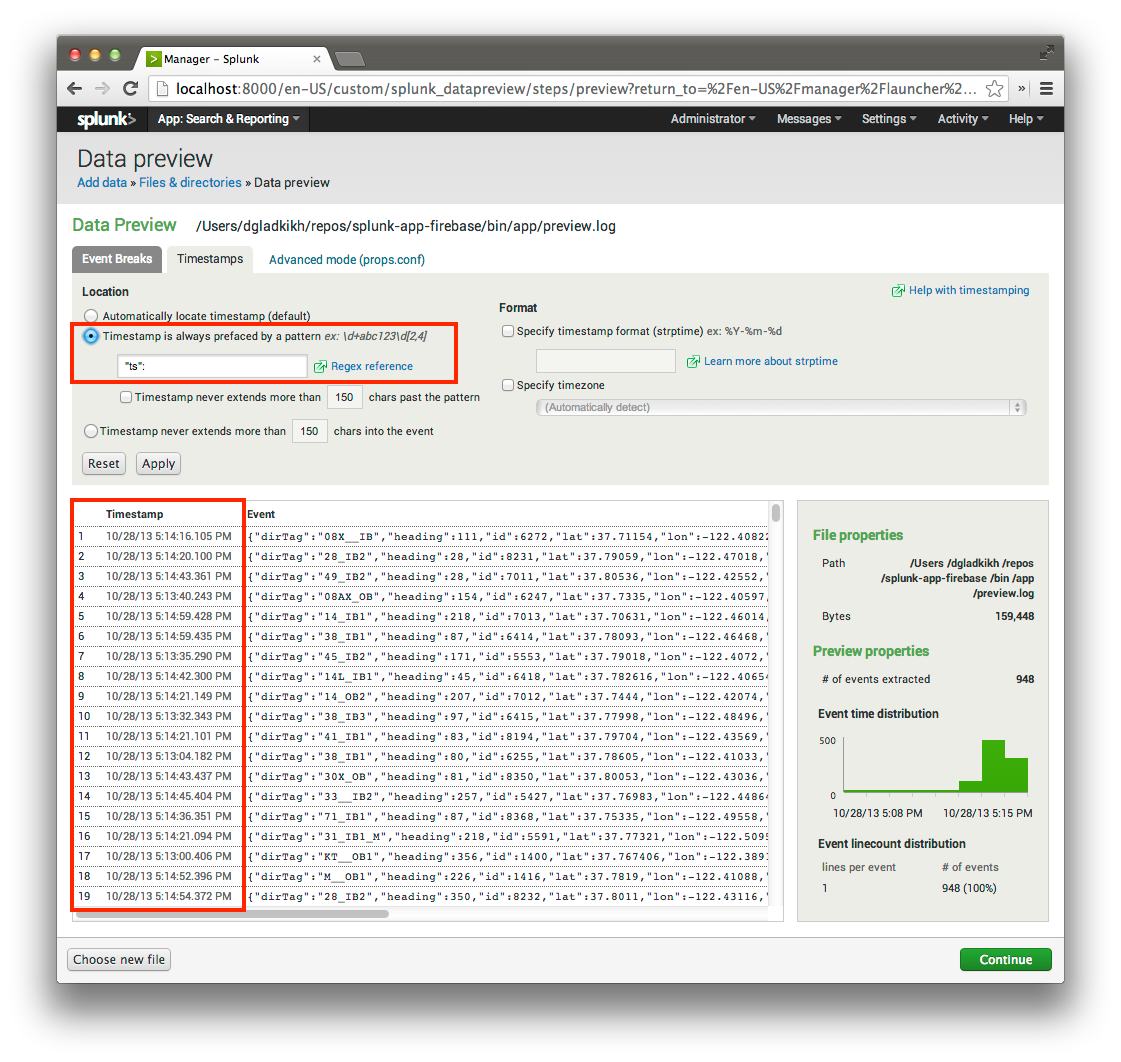Screen dimensions: 1121x1062
Task: Open the App: Search & Reporting dropdown
Action: point(229,119)
